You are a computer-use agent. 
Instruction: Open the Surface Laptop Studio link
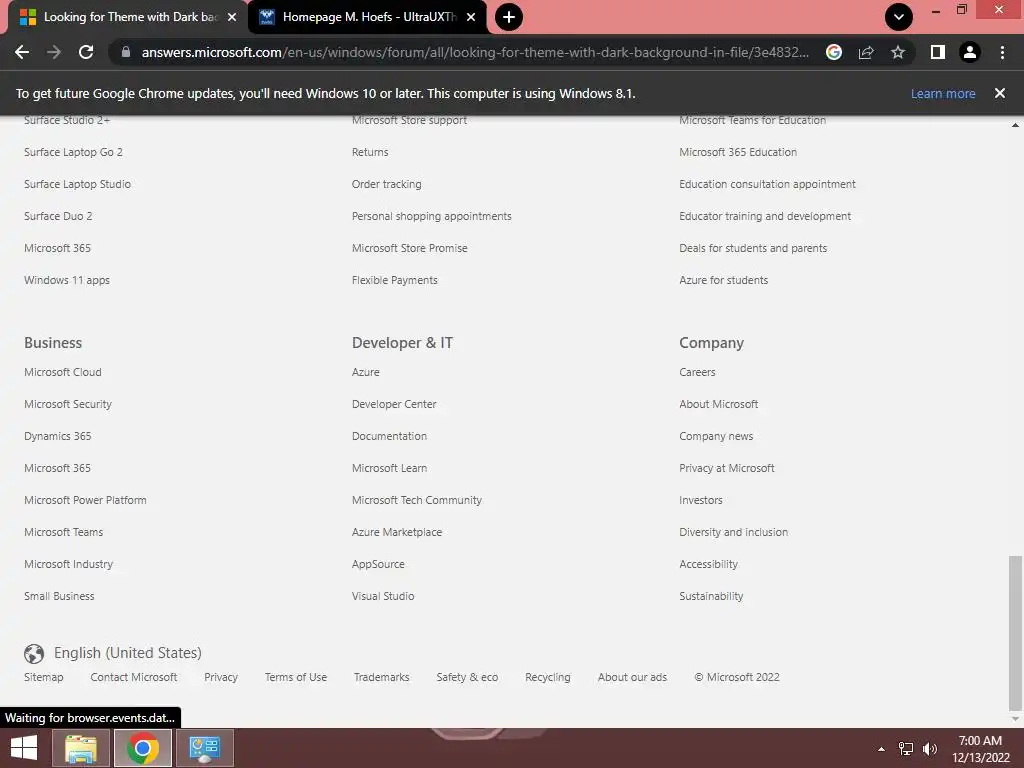tap(77, 184)
